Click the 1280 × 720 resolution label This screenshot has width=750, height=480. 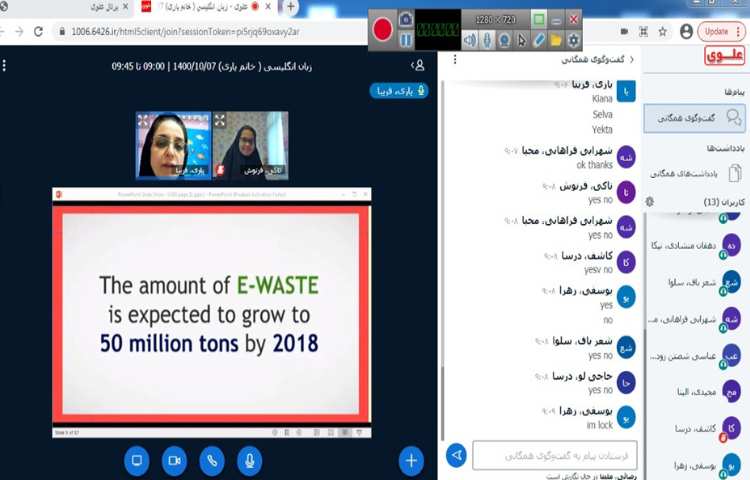click(496, 20)
